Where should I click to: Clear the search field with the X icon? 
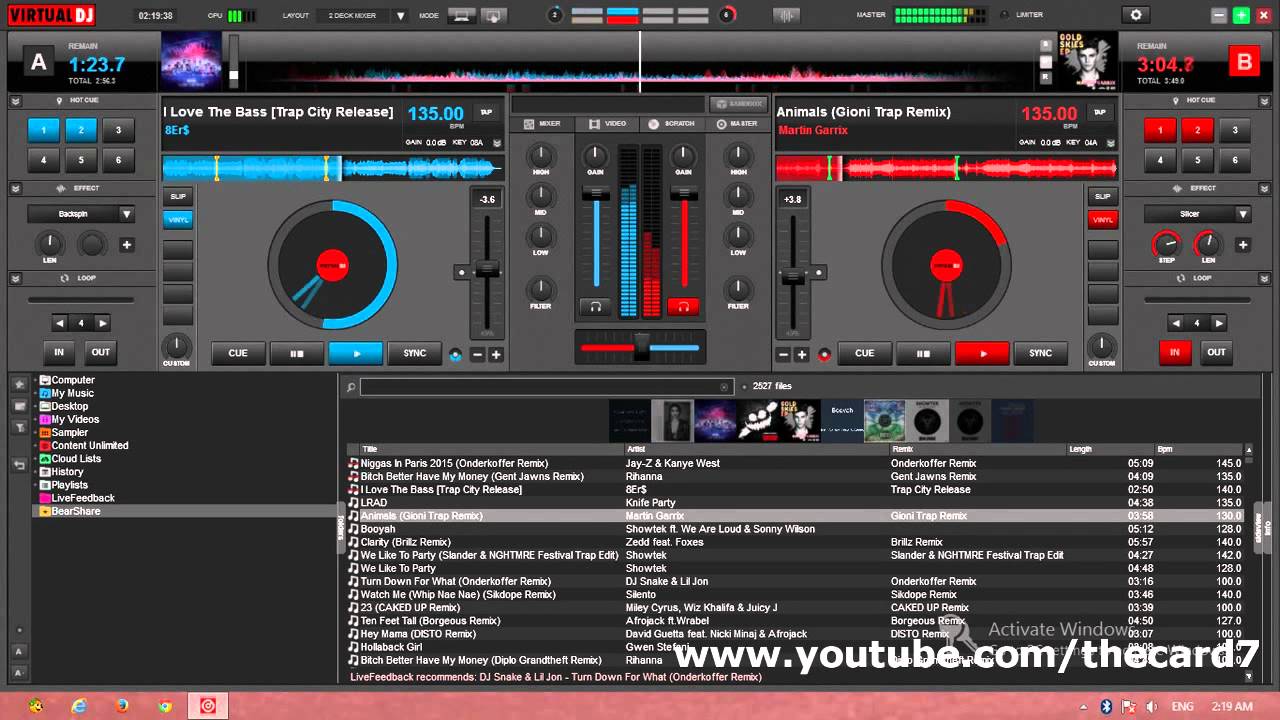tap(724, 387)
